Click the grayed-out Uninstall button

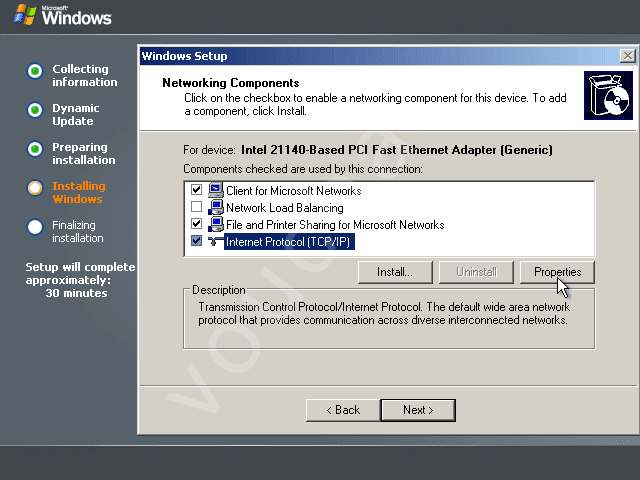476,272
